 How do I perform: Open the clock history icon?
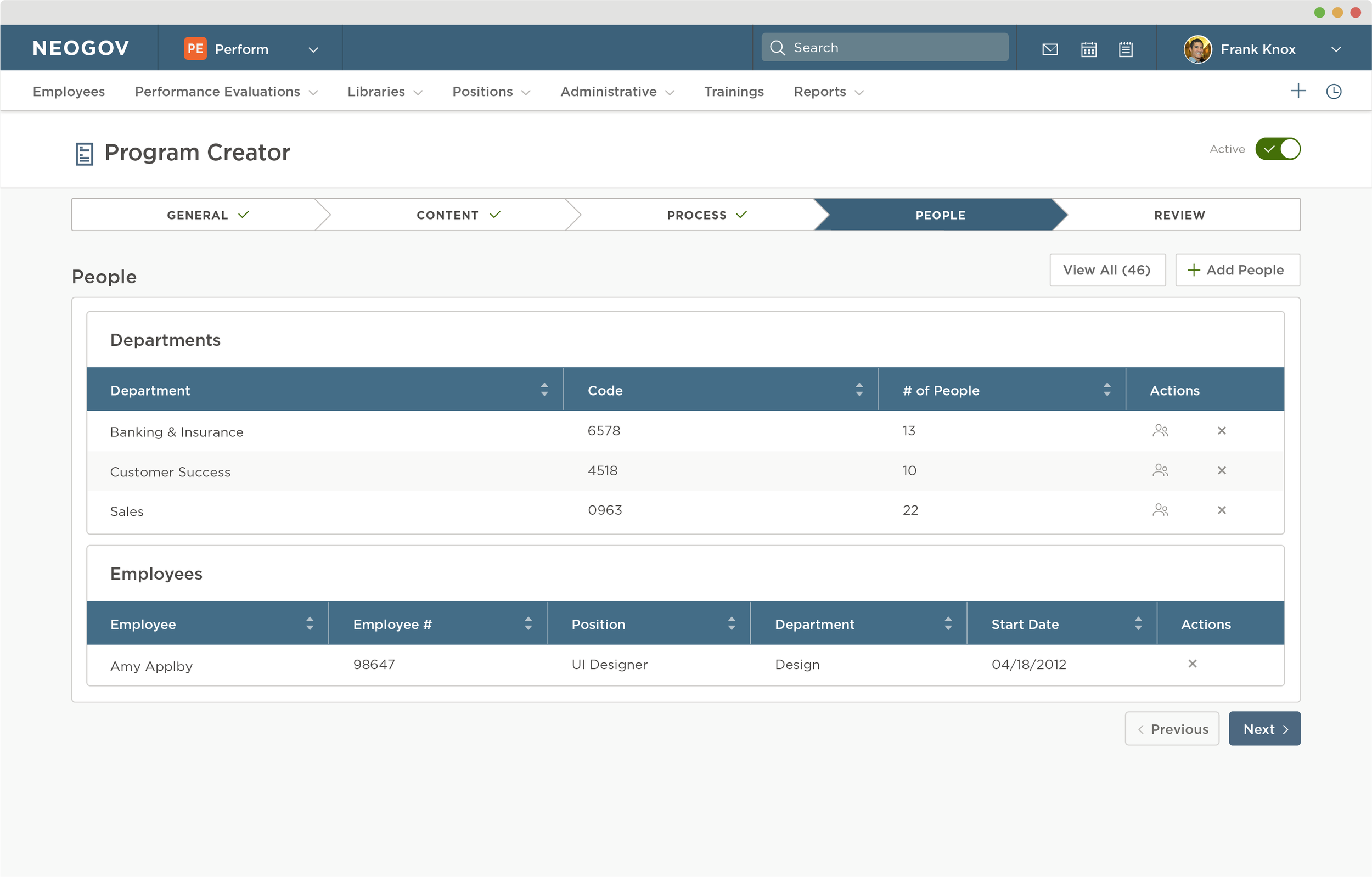coord(1333,91)
